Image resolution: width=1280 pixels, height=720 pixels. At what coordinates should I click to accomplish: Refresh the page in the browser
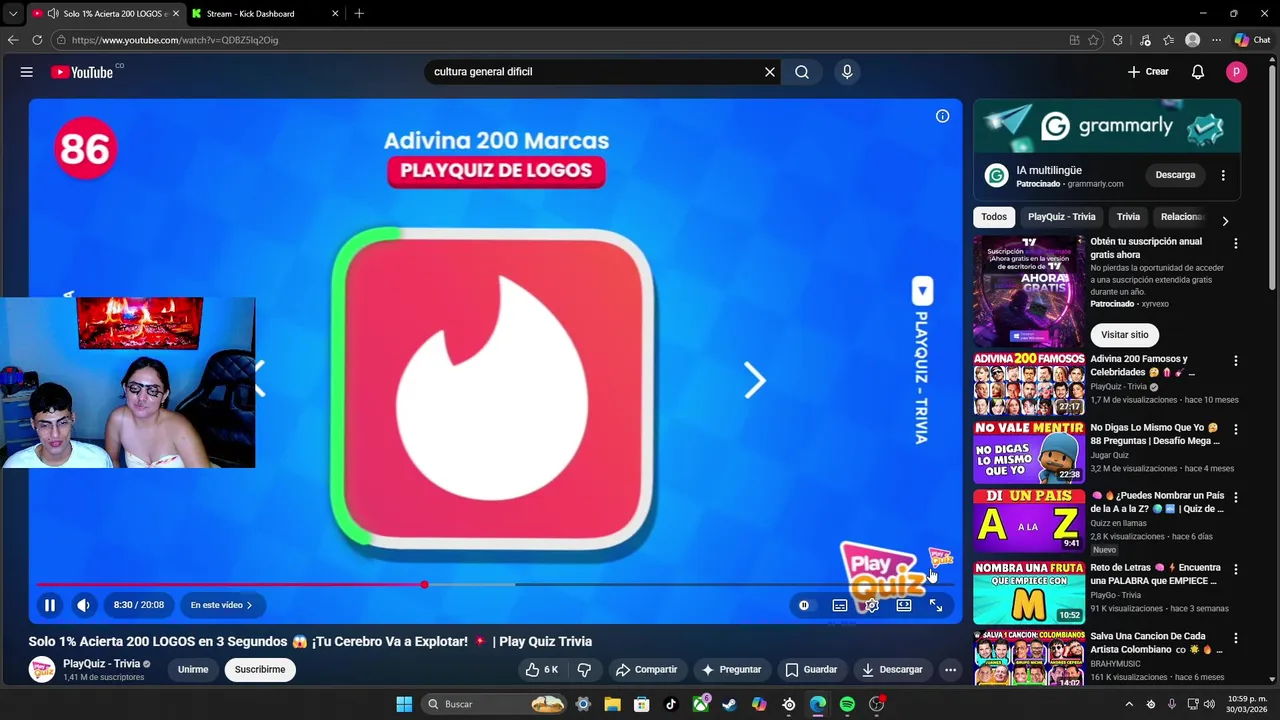(x=37, y=40)
